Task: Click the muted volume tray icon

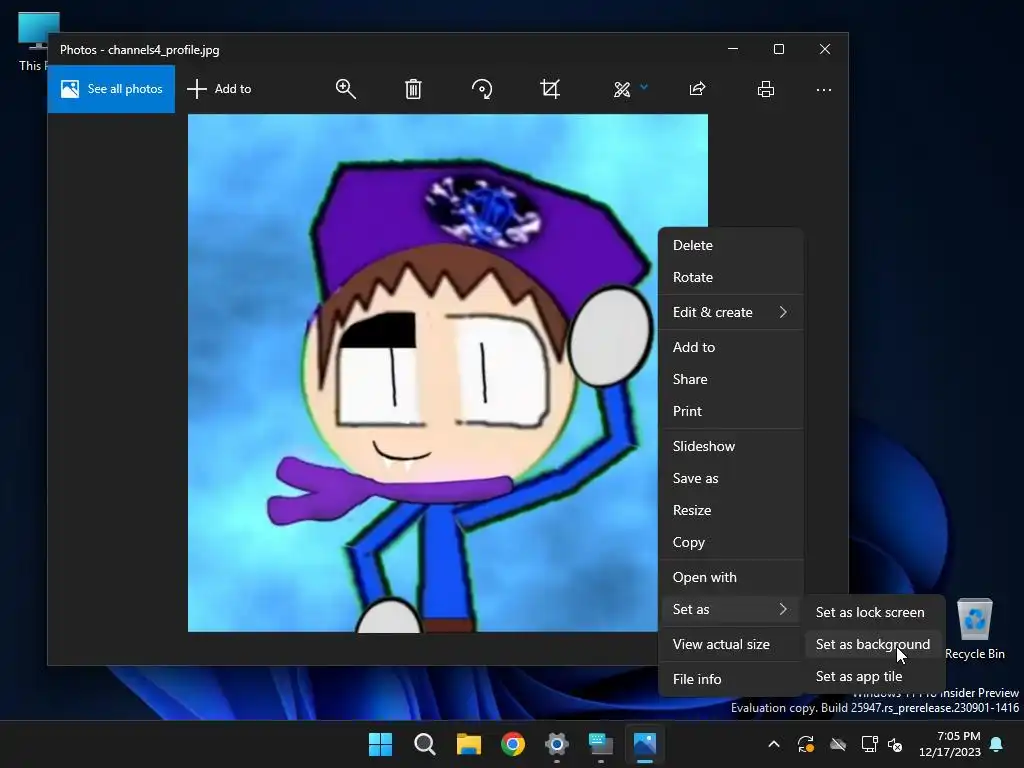Action: [895, 744]
